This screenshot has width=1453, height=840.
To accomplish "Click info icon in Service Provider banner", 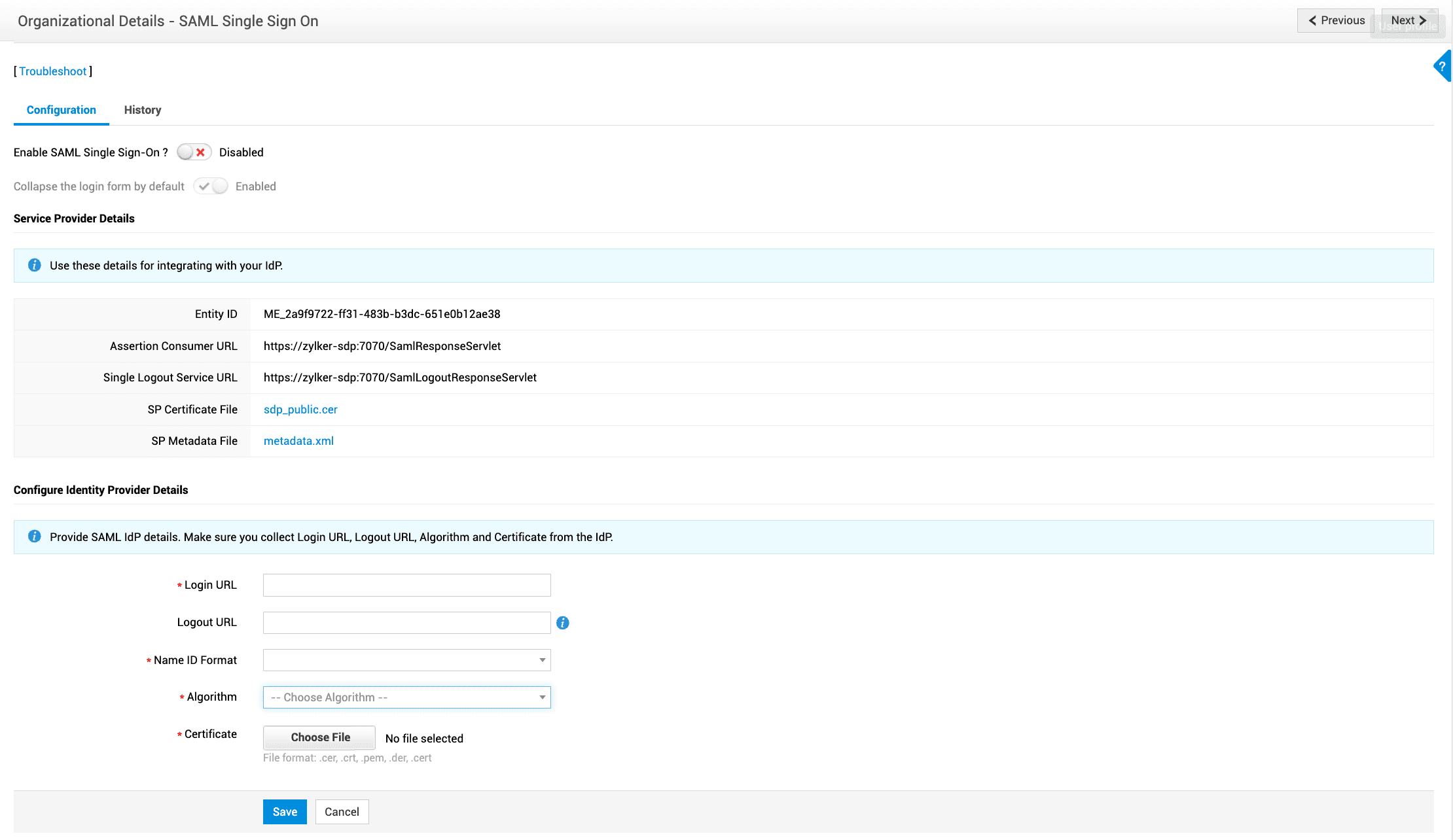I will click(35, 266).
